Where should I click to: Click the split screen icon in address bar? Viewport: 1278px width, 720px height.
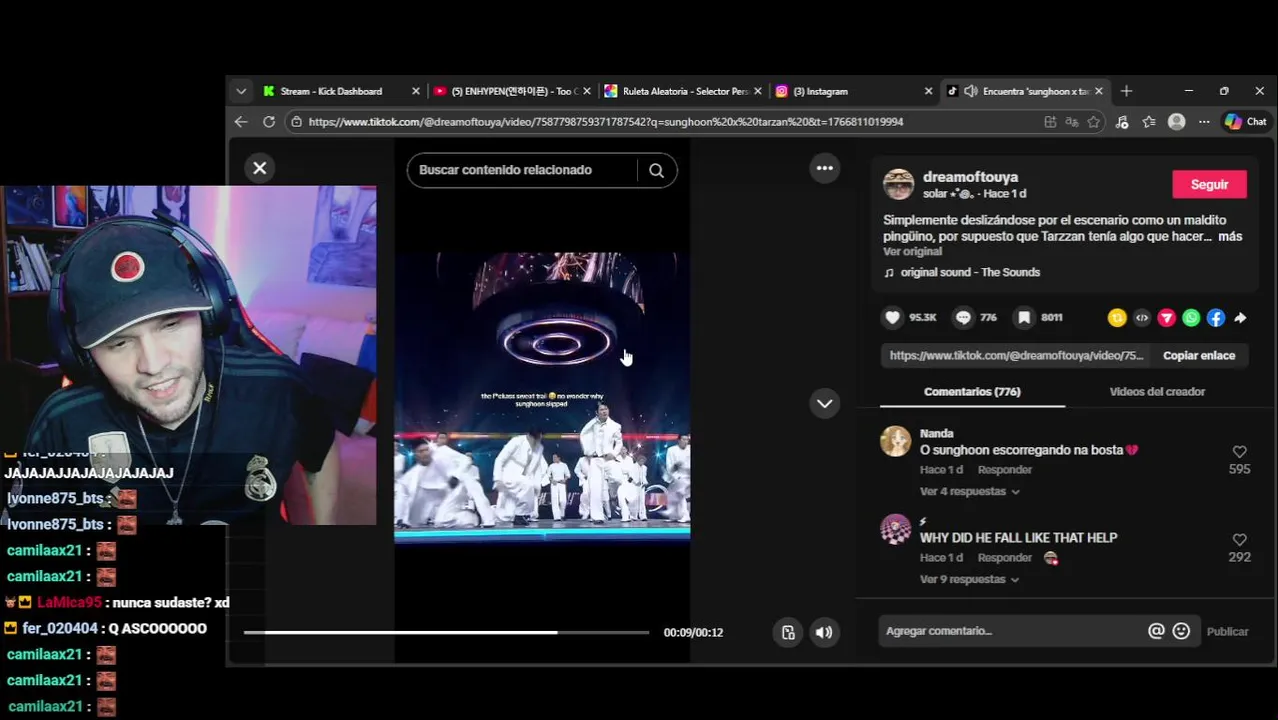click(x=1050, y=122)
